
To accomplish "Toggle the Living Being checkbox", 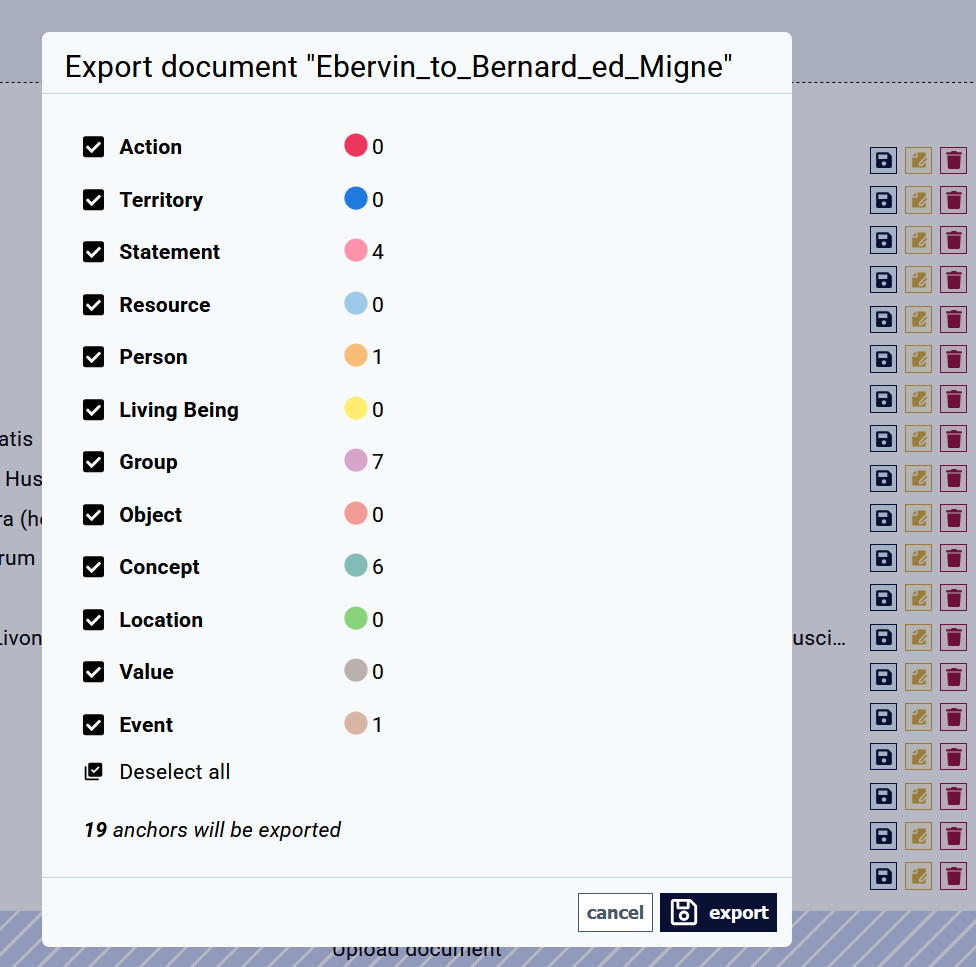I will tap(94, 410).
